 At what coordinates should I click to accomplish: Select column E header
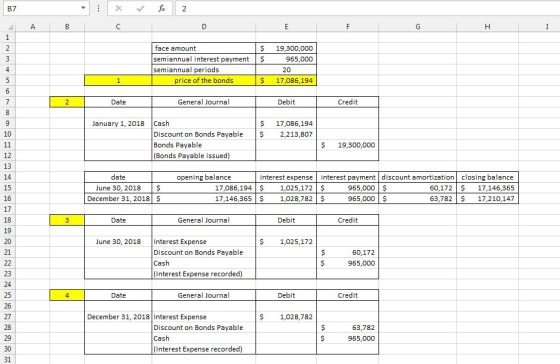click(x=286, y=26)
